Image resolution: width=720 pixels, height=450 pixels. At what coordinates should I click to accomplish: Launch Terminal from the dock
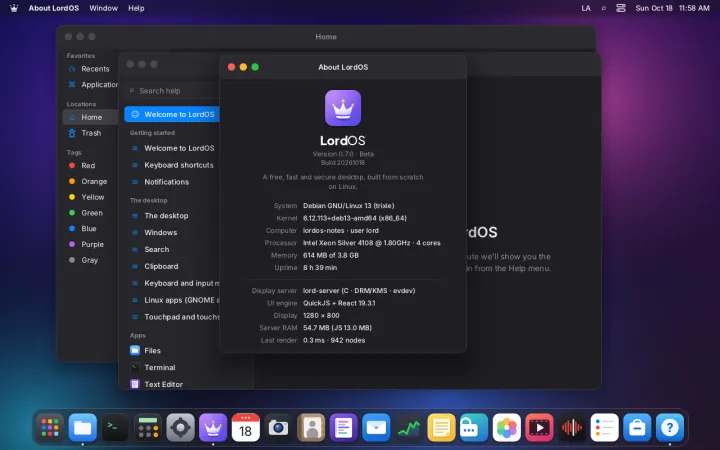tap(115, 428)
